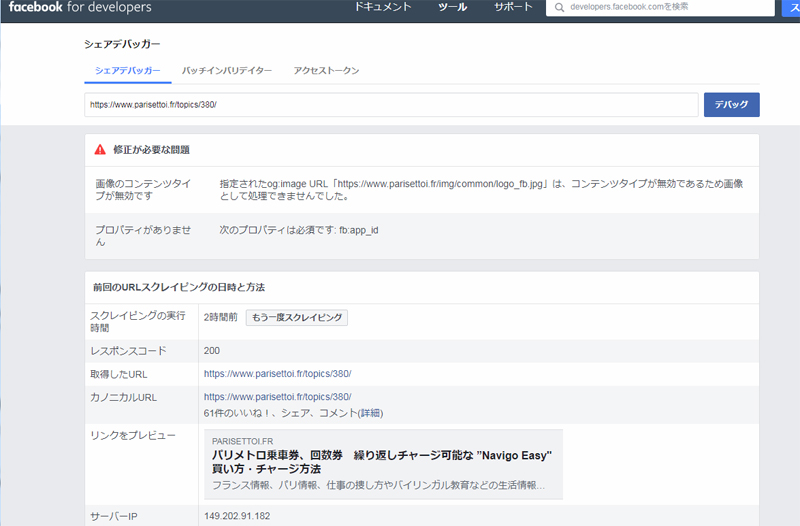Screen dimensions: 800x526
Task: Click the 2時間前 scrape time value
Action: [220, 317]
